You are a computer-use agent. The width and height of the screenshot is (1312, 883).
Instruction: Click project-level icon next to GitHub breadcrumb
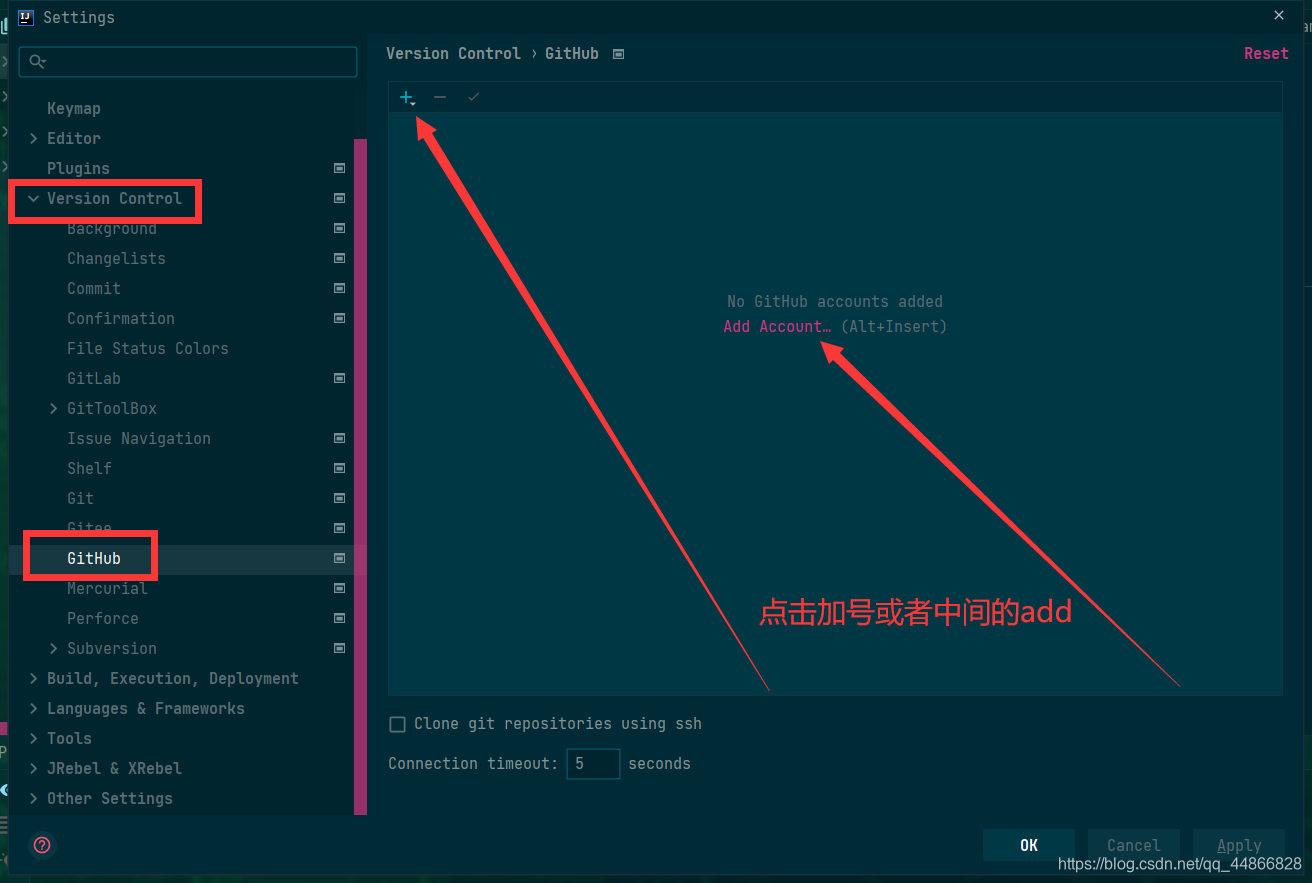pos(618,54)
